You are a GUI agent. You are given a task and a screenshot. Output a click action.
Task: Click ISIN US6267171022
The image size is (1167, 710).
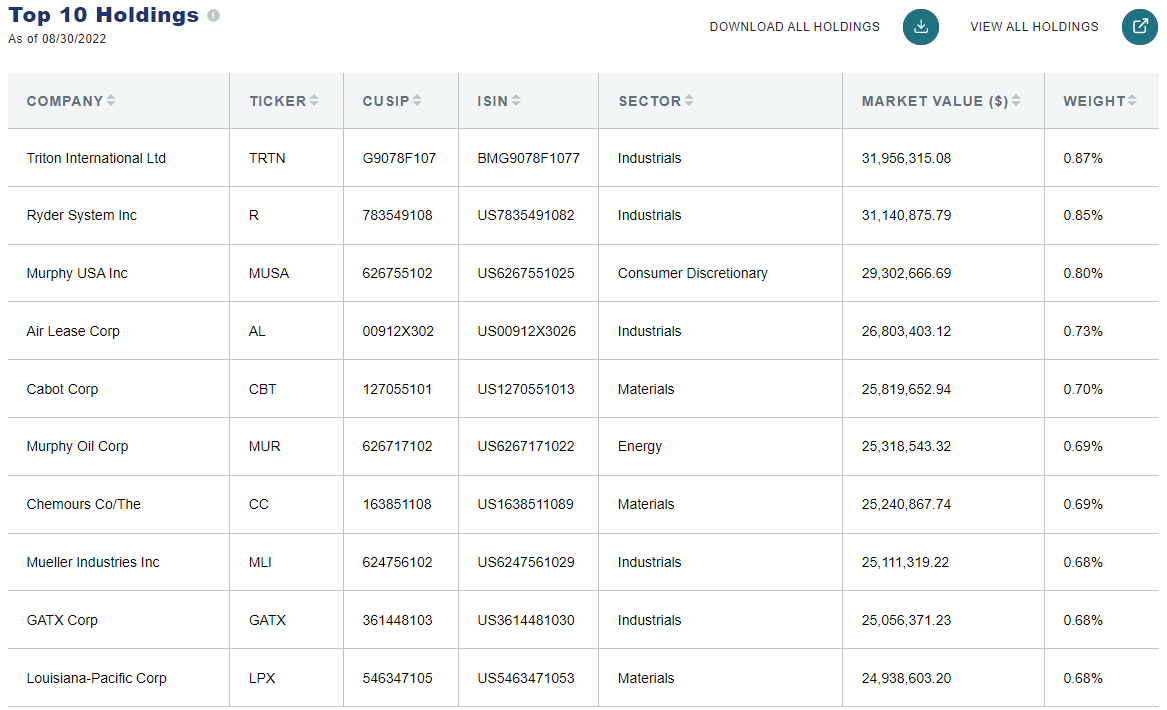point(526,447)
